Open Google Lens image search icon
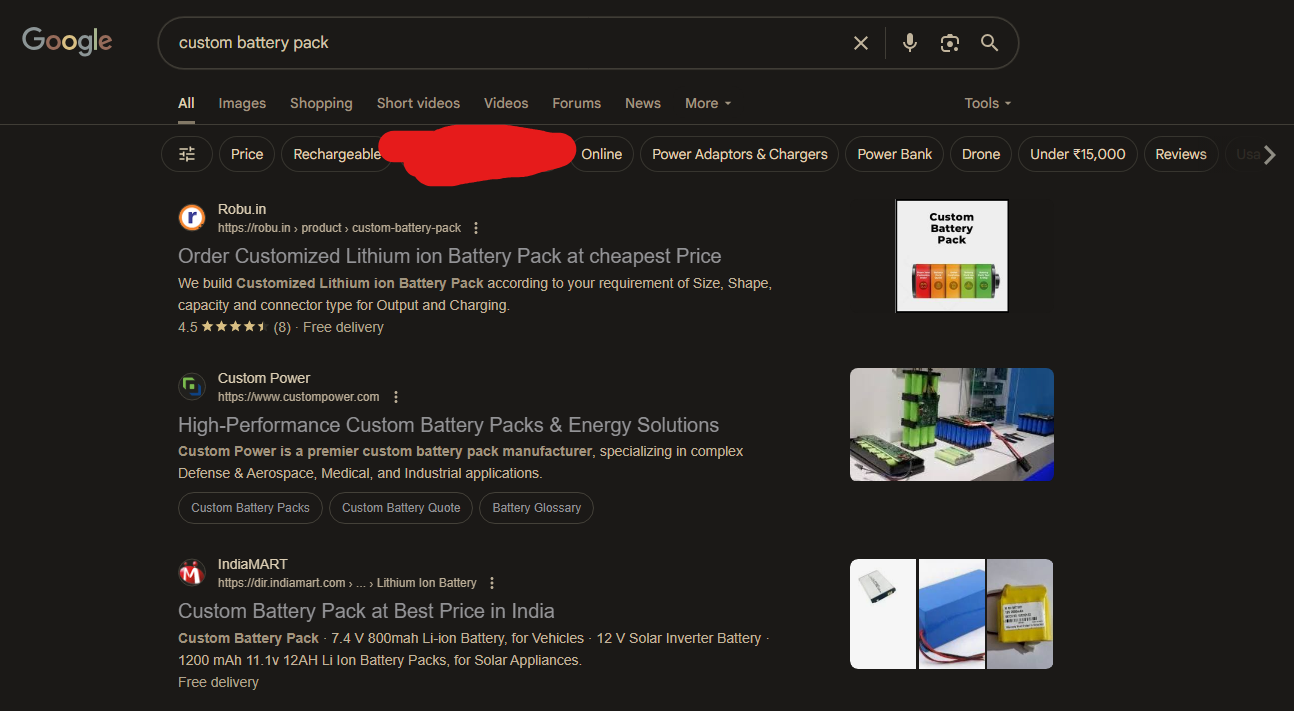Viewport: 1294px width, 711px height. pos(949,43)
